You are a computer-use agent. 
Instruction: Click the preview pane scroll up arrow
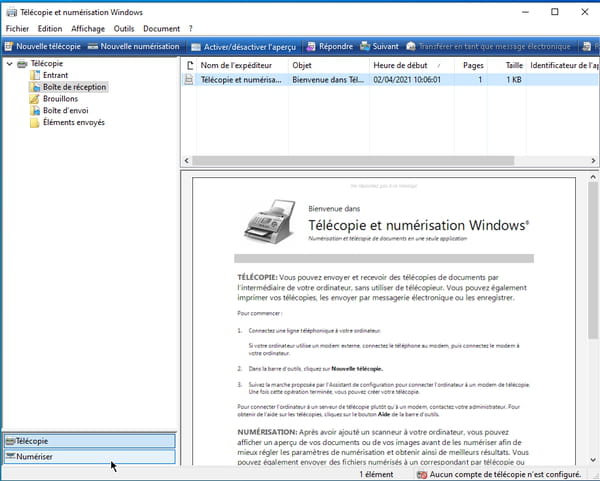(593, 177)
